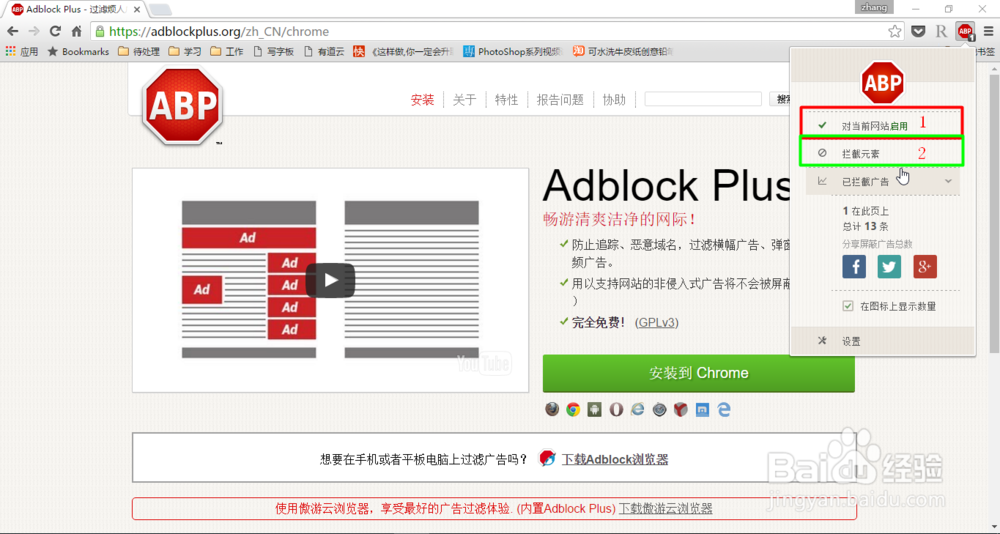Click 下载傲游云浏览器 link

click(x=665, y=508)
